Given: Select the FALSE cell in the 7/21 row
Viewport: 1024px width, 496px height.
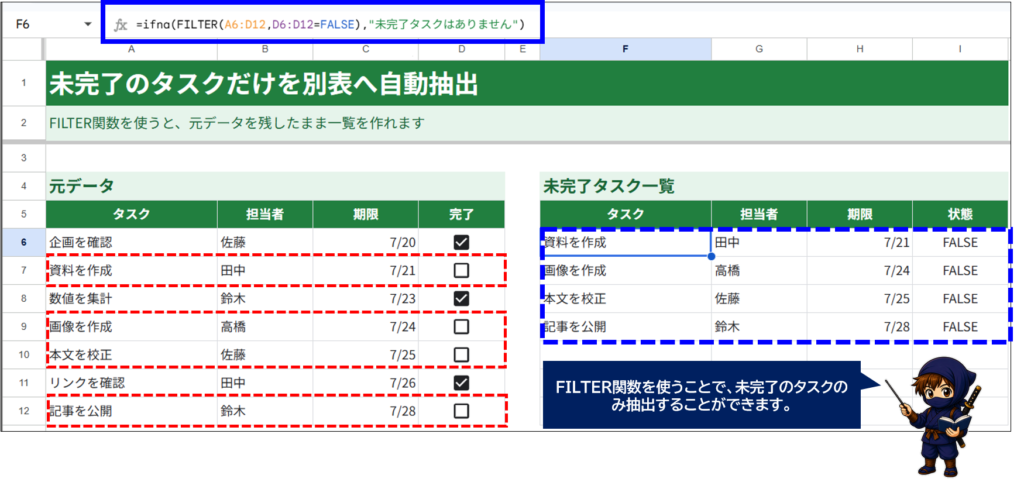Looking at the screenshot, I should (x=960, y=242).
